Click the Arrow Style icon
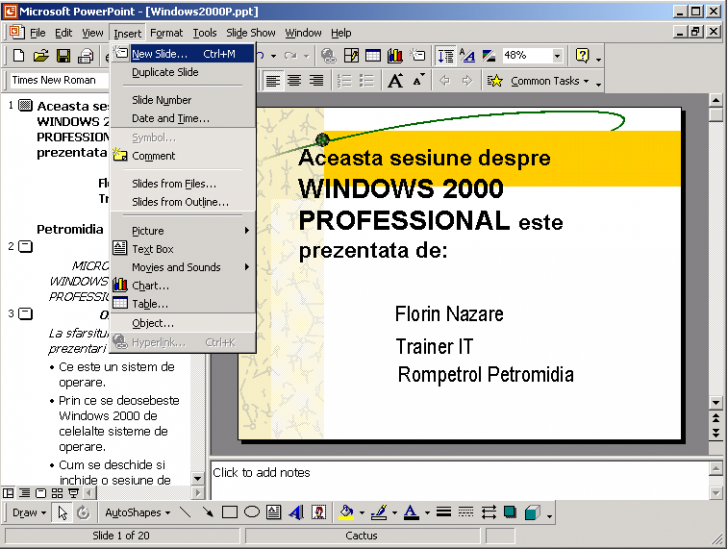This screenshot has width=728, height=549. [x=488, y=513]
